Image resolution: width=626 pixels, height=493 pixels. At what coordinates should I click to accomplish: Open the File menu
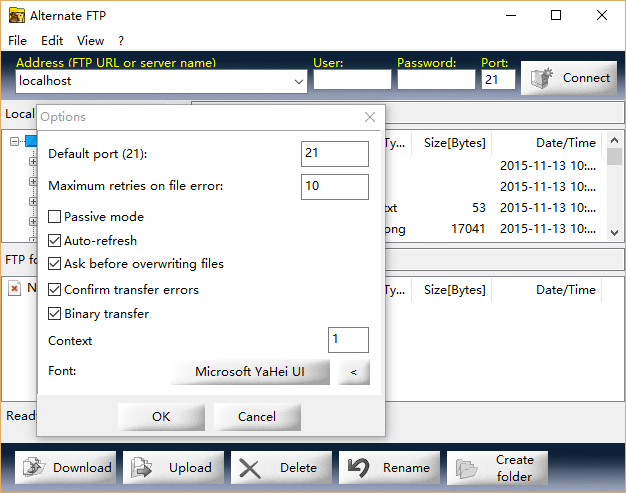[17, 41]
